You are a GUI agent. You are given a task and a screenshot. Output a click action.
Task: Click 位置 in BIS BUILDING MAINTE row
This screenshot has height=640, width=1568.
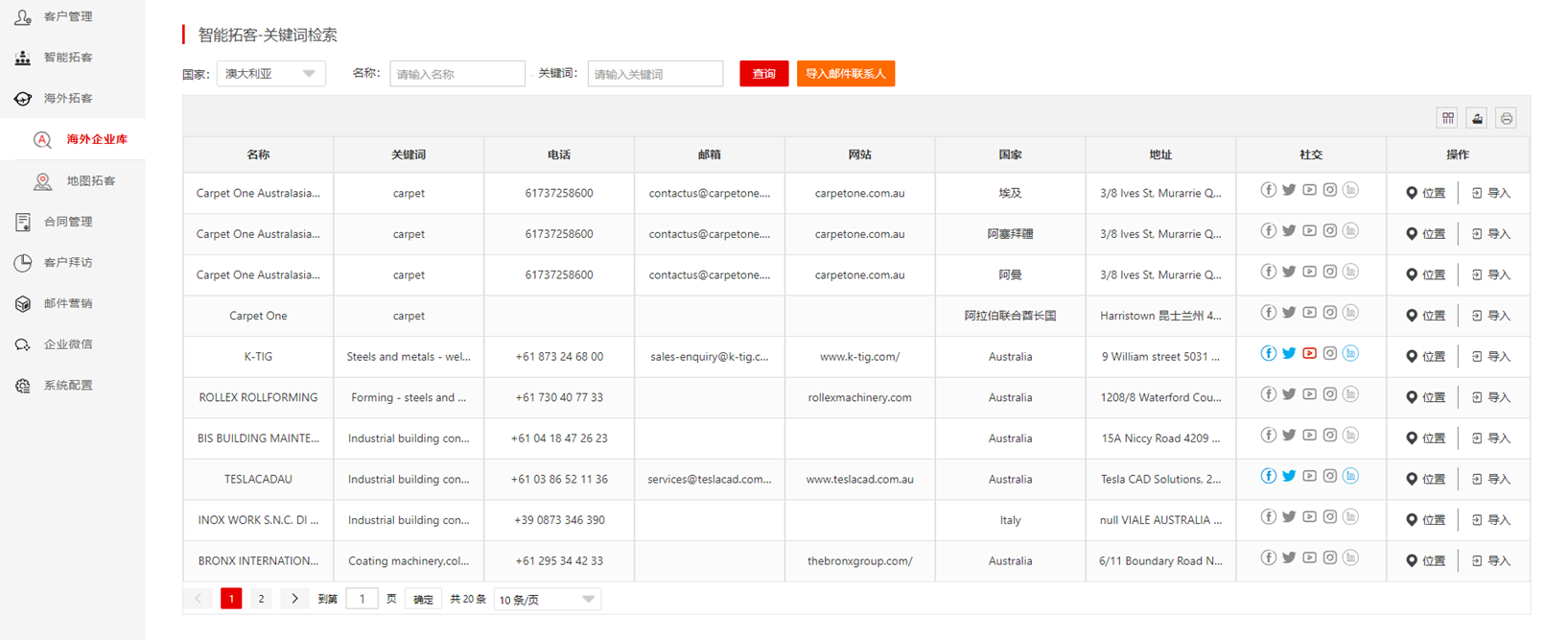point(1425,439)
